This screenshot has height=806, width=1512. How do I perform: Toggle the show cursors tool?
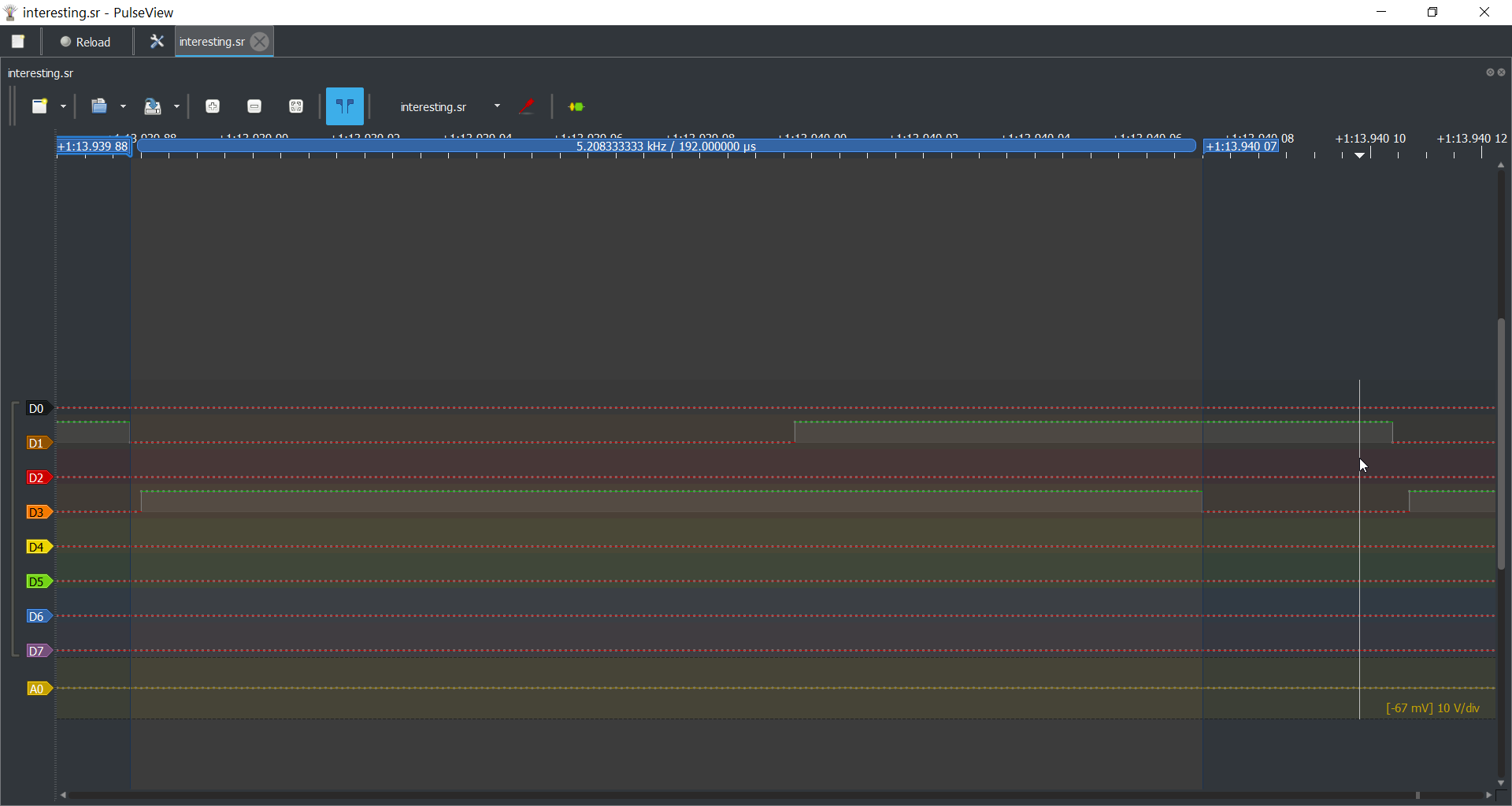click(x=344, y=106)
